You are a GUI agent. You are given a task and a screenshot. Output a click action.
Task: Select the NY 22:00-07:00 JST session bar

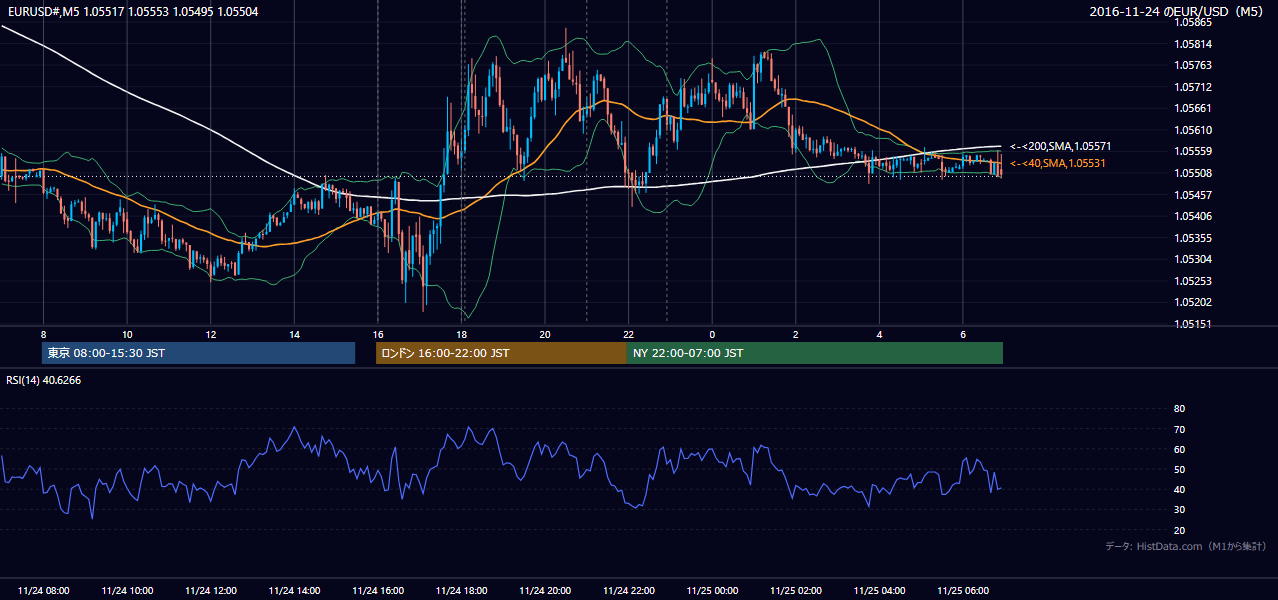pyautogui.click(x=815, y=353)
